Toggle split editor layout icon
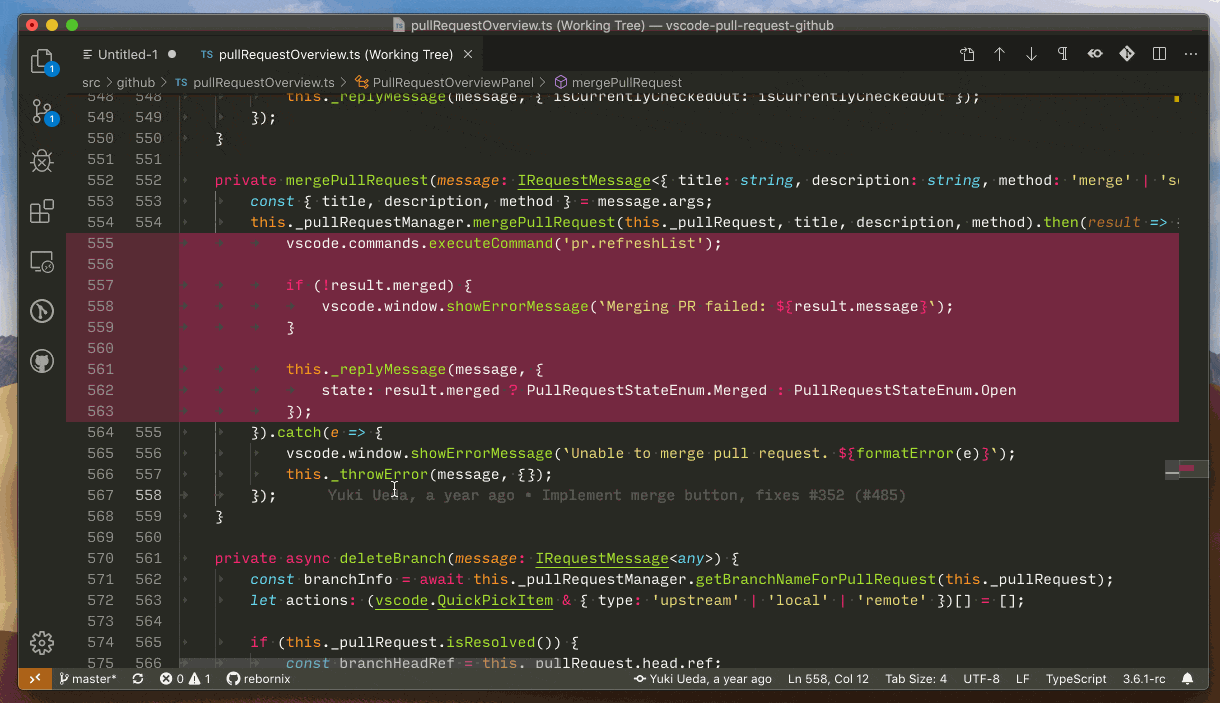The height and width of the screenshot is (703, 1220). (1159, 54)
